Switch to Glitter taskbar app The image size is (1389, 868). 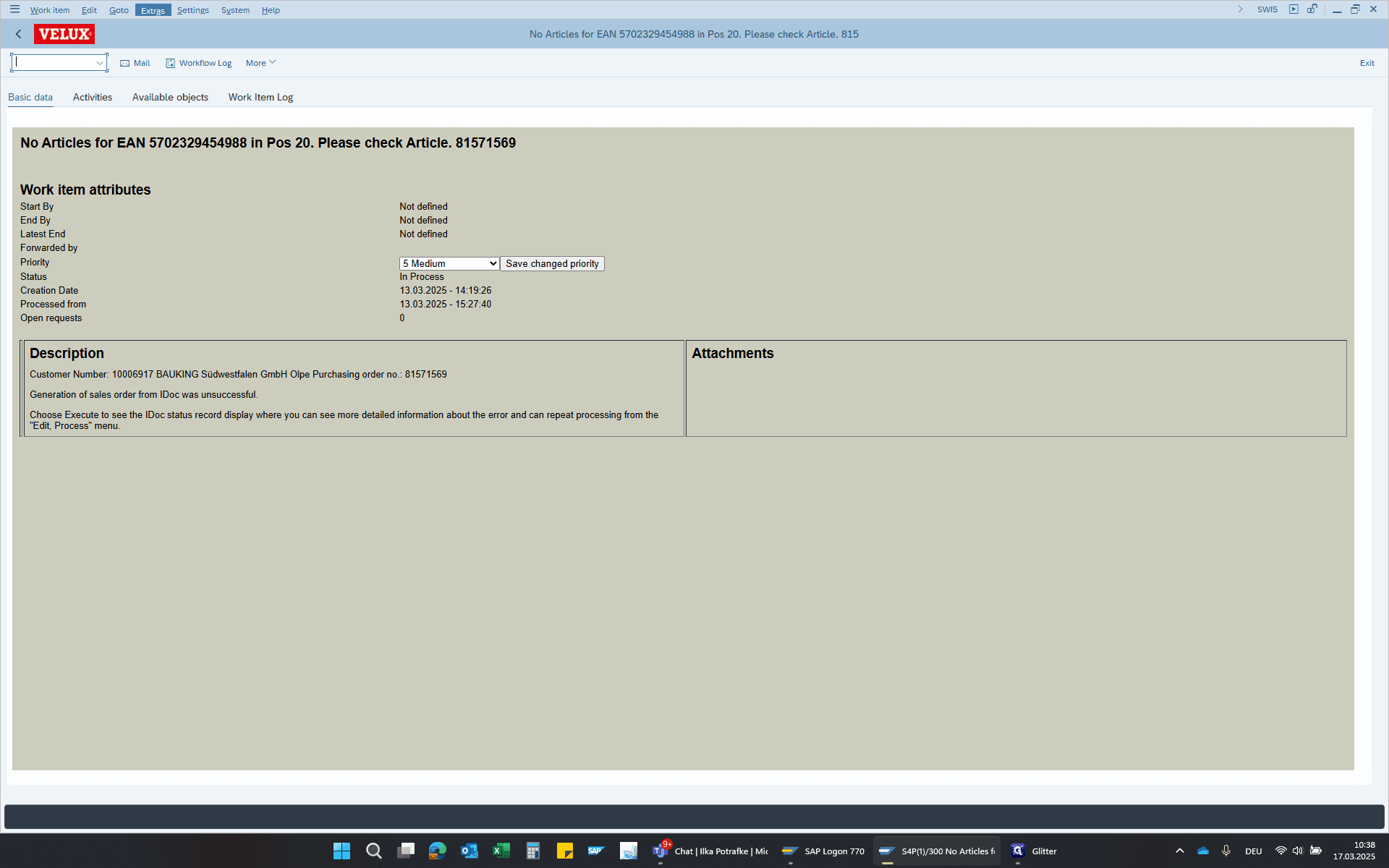[1034, 851]
